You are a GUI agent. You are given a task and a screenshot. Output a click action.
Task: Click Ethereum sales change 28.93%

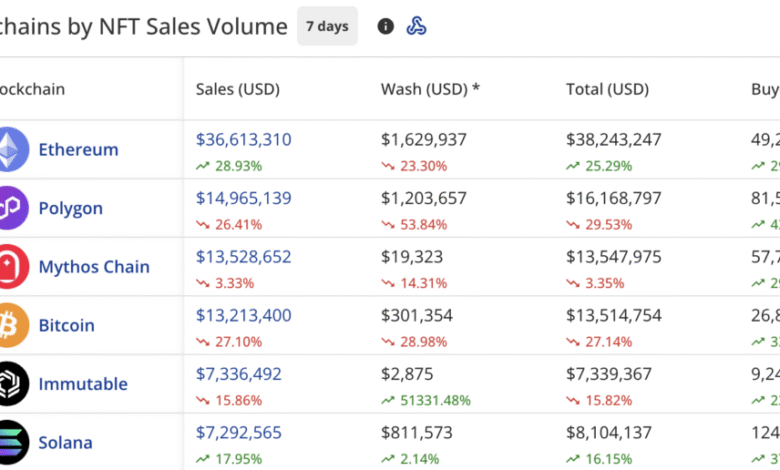(x=229, y=166)
